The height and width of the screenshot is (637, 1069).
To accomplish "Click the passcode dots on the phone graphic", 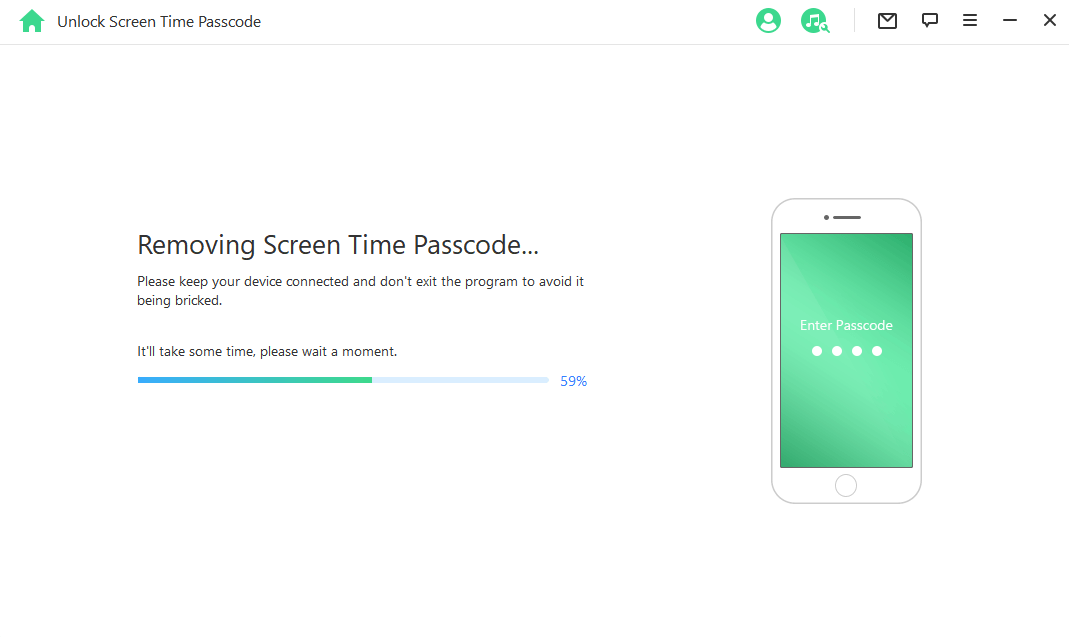I will tap(846, 351).
